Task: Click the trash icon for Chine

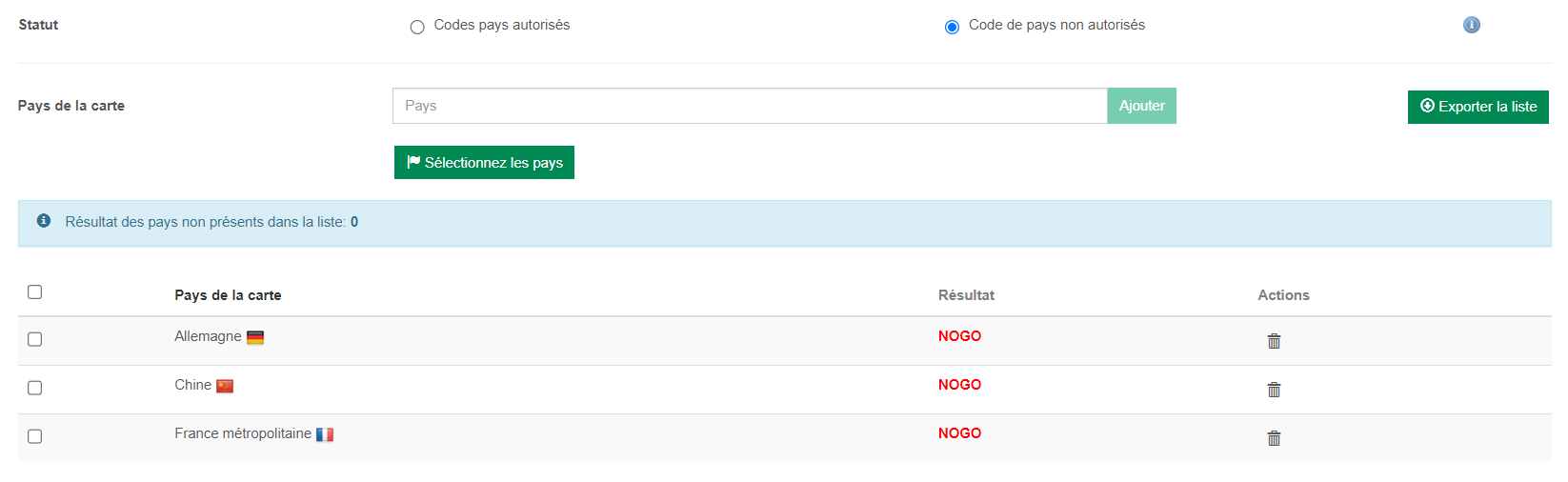Action: click(x=1274, y=390)
